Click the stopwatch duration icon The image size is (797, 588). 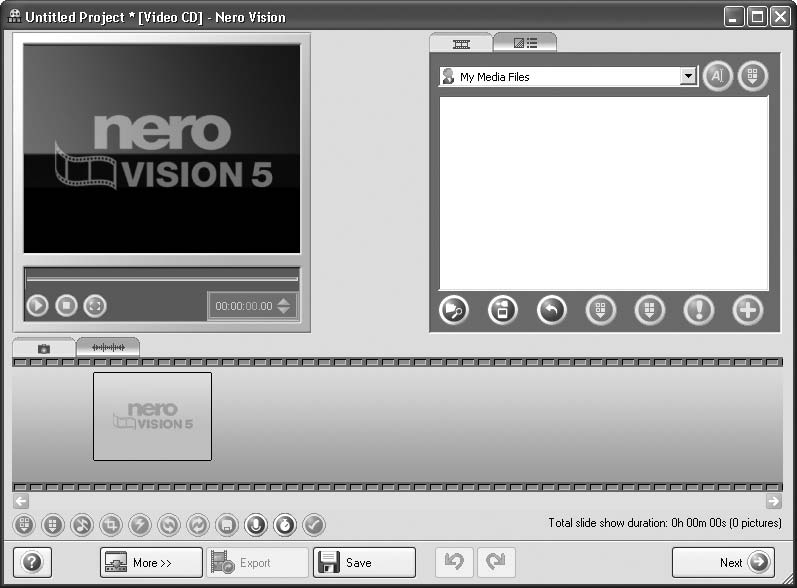tap(285, 524)
